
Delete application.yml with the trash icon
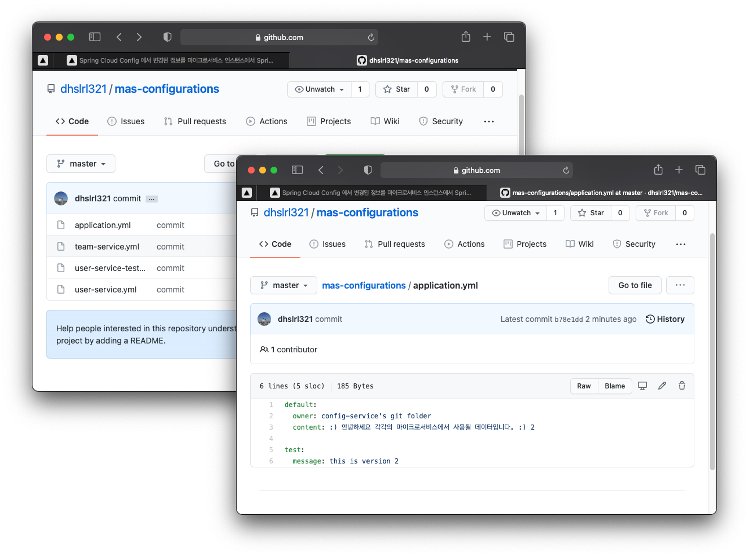[682, 386]
